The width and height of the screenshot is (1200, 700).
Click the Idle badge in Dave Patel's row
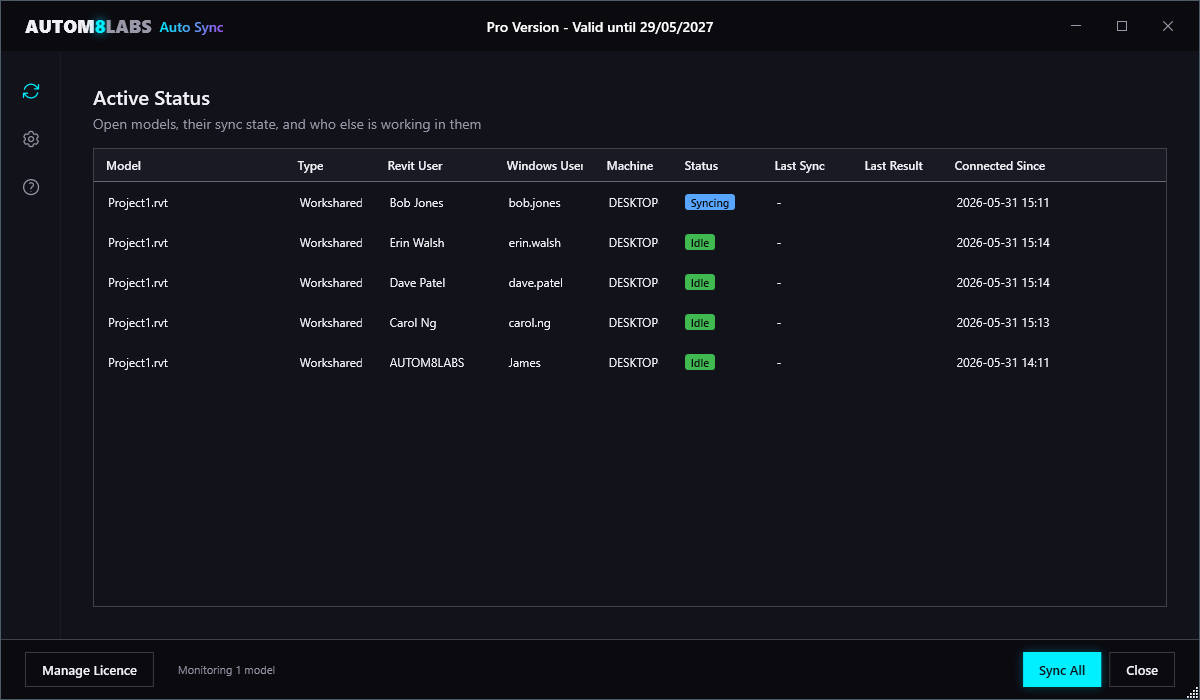(x=700, y=282)
